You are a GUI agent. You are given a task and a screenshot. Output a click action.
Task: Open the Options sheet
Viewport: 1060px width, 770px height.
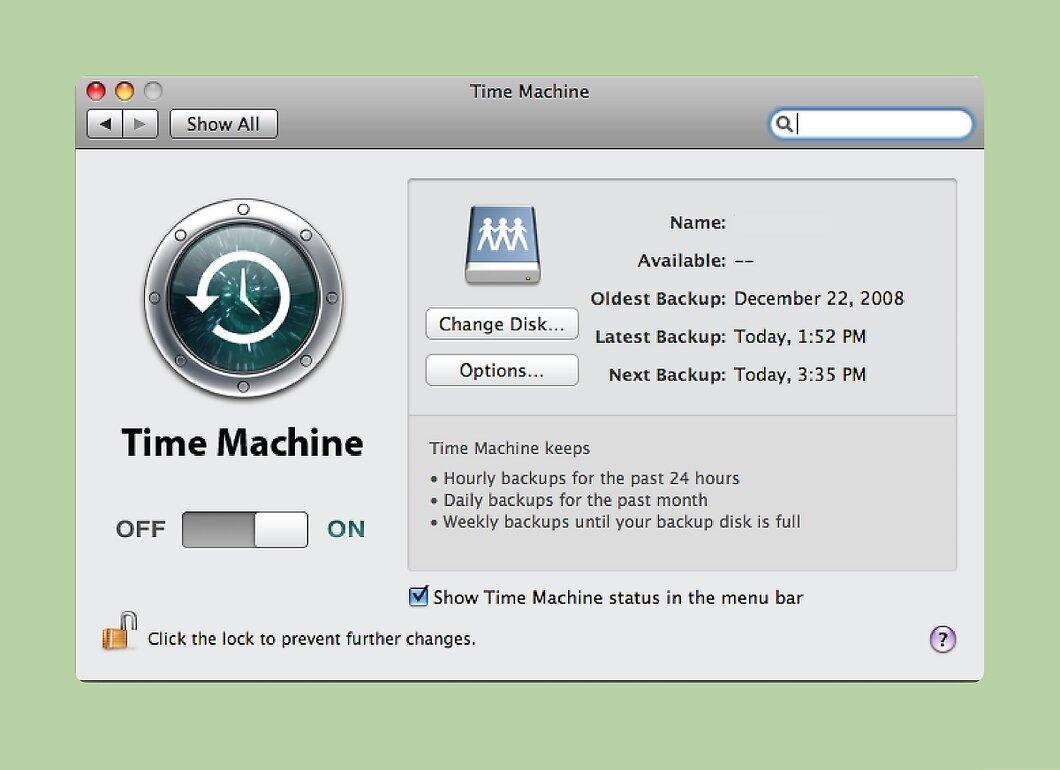502,370
